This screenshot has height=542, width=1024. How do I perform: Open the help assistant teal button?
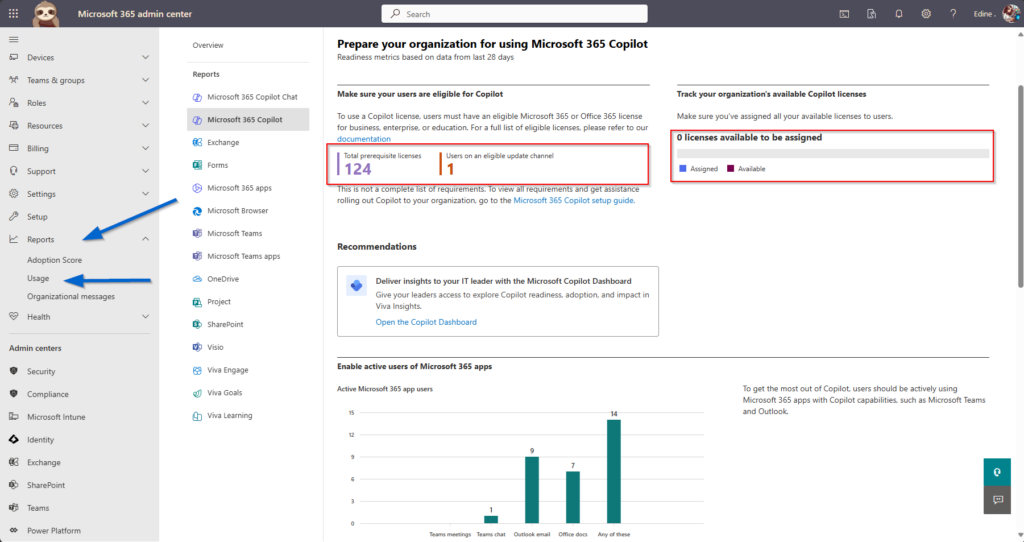(x=997, y=472)
